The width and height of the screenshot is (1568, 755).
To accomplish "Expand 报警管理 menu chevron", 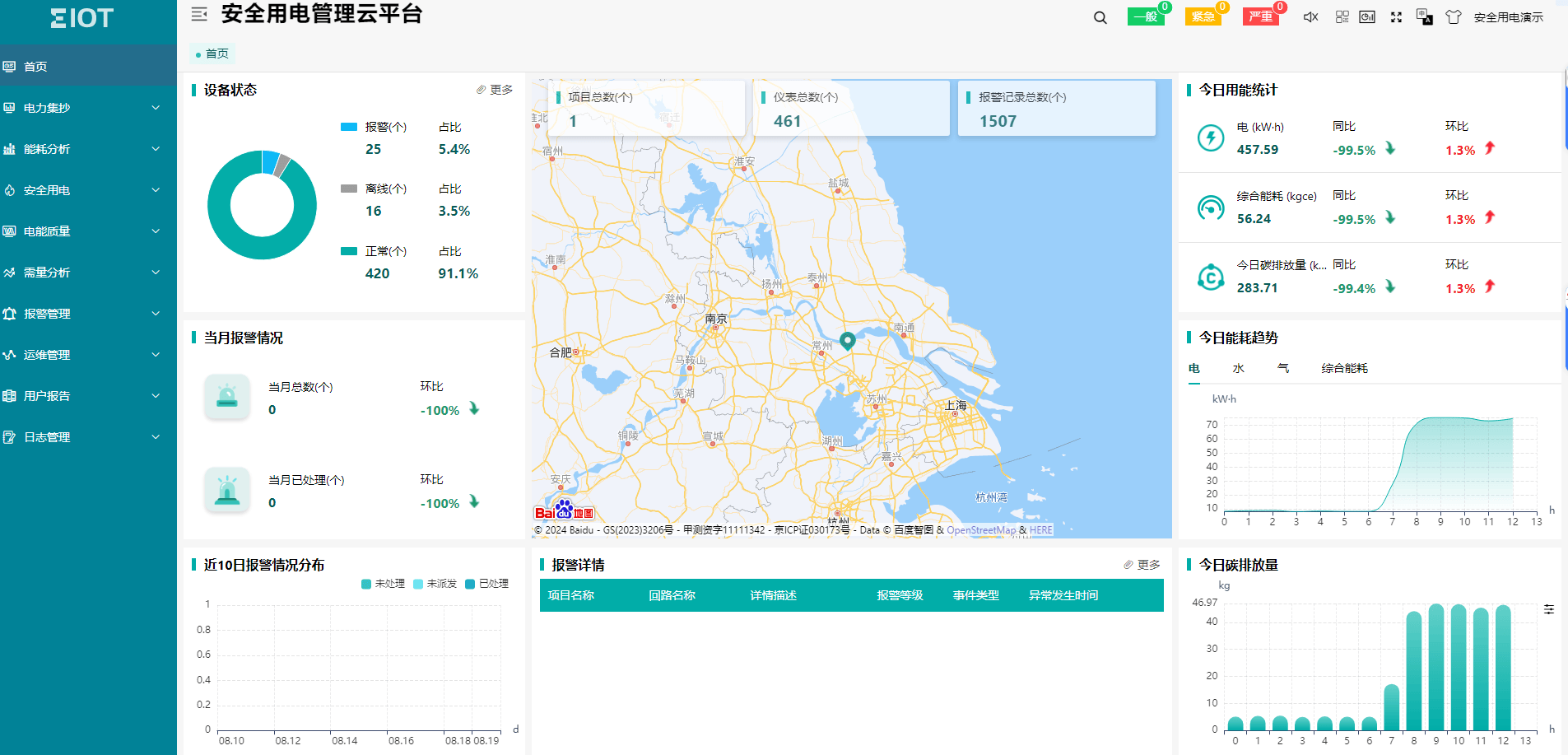I will tap(156, 314).
